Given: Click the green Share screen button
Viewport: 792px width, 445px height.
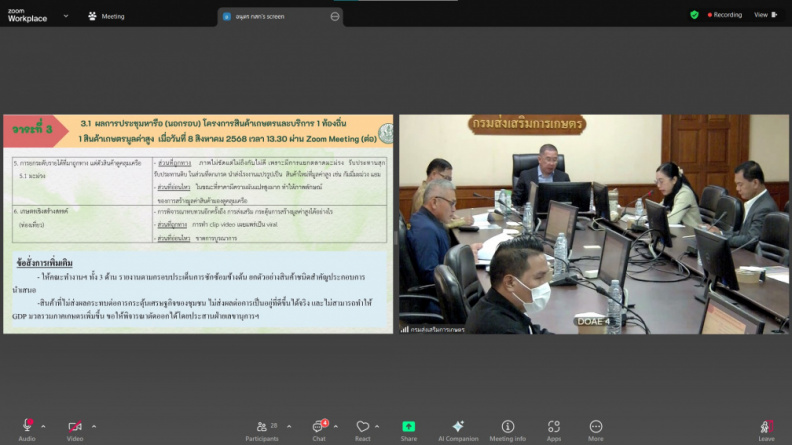Looking at the screenshot, I should pyautogui.click(x=409, y=430).
